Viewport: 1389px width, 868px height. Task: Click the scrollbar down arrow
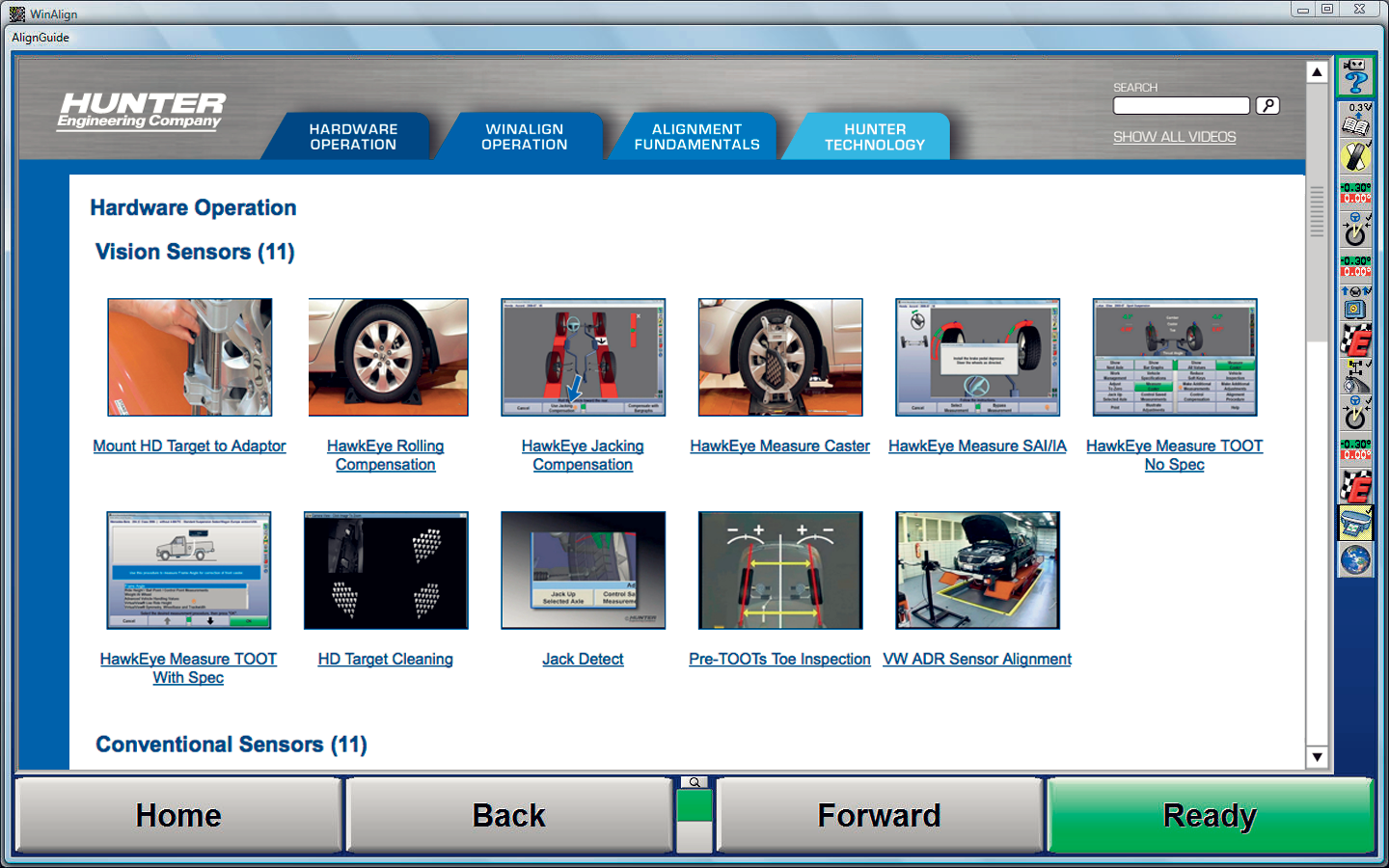[x=1317, y=758]
